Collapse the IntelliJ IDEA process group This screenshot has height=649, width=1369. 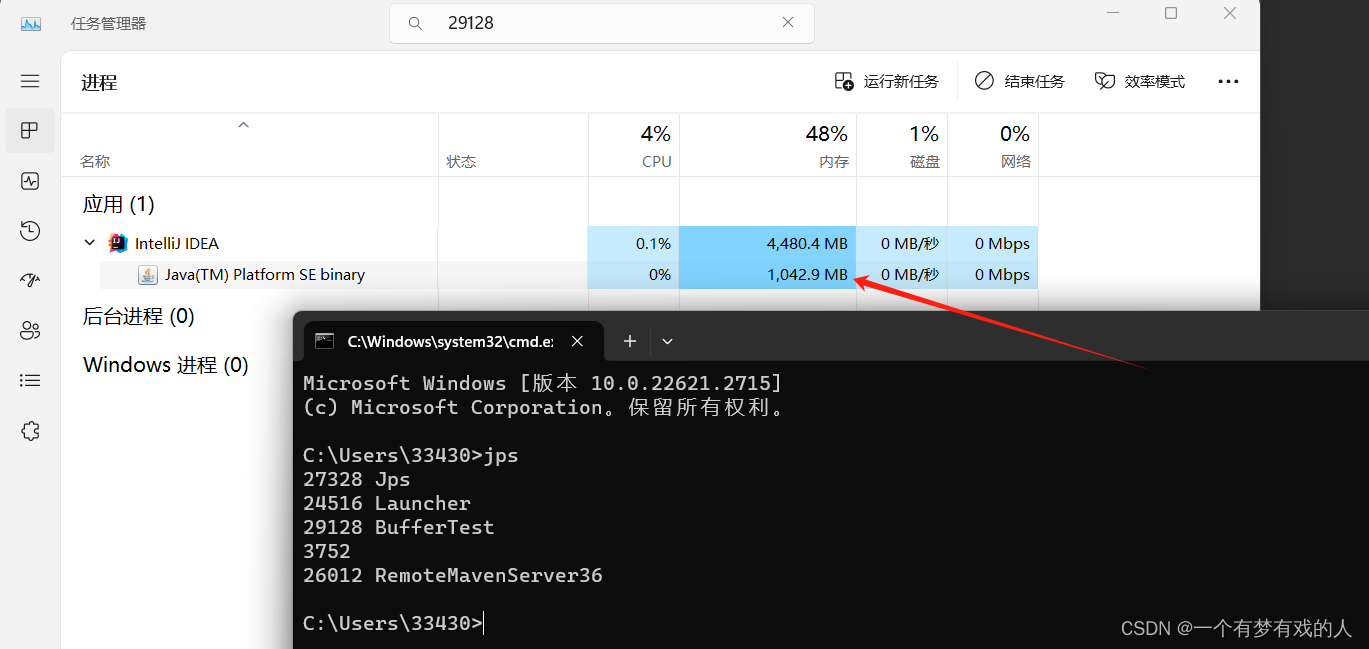click(x=90, y=243)
